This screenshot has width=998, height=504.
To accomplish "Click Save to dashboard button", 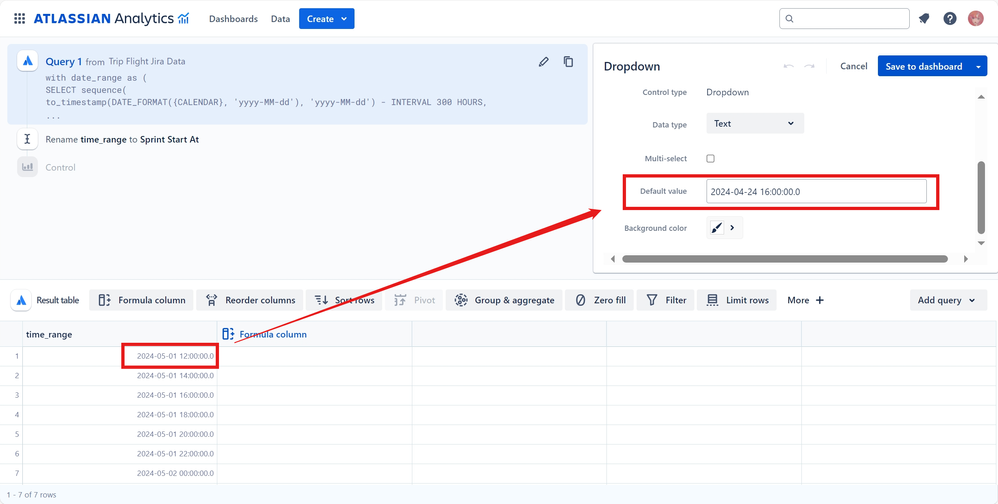I will pos(924,66).
